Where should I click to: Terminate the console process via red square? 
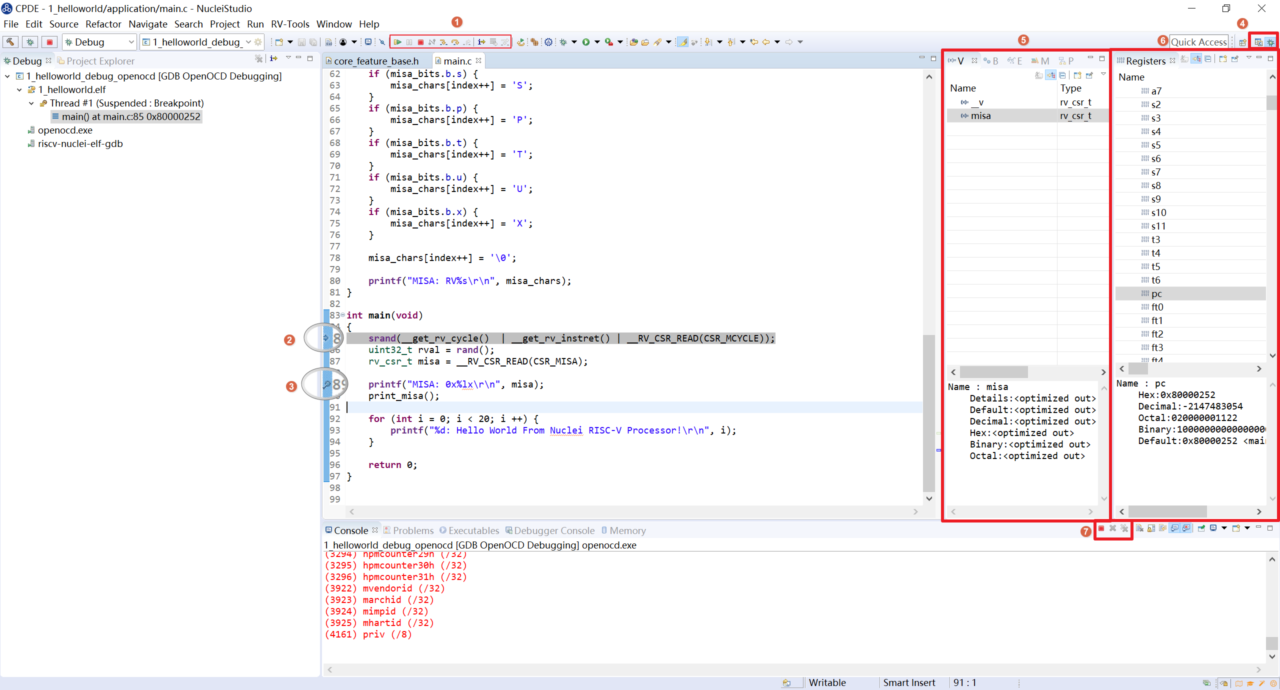click(x=1101, y=528)
